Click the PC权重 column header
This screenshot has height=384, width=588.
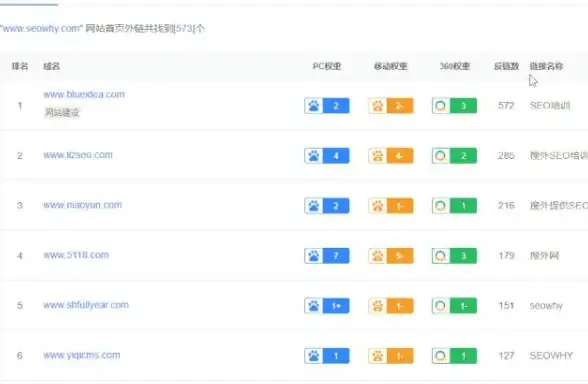point(327,66)
